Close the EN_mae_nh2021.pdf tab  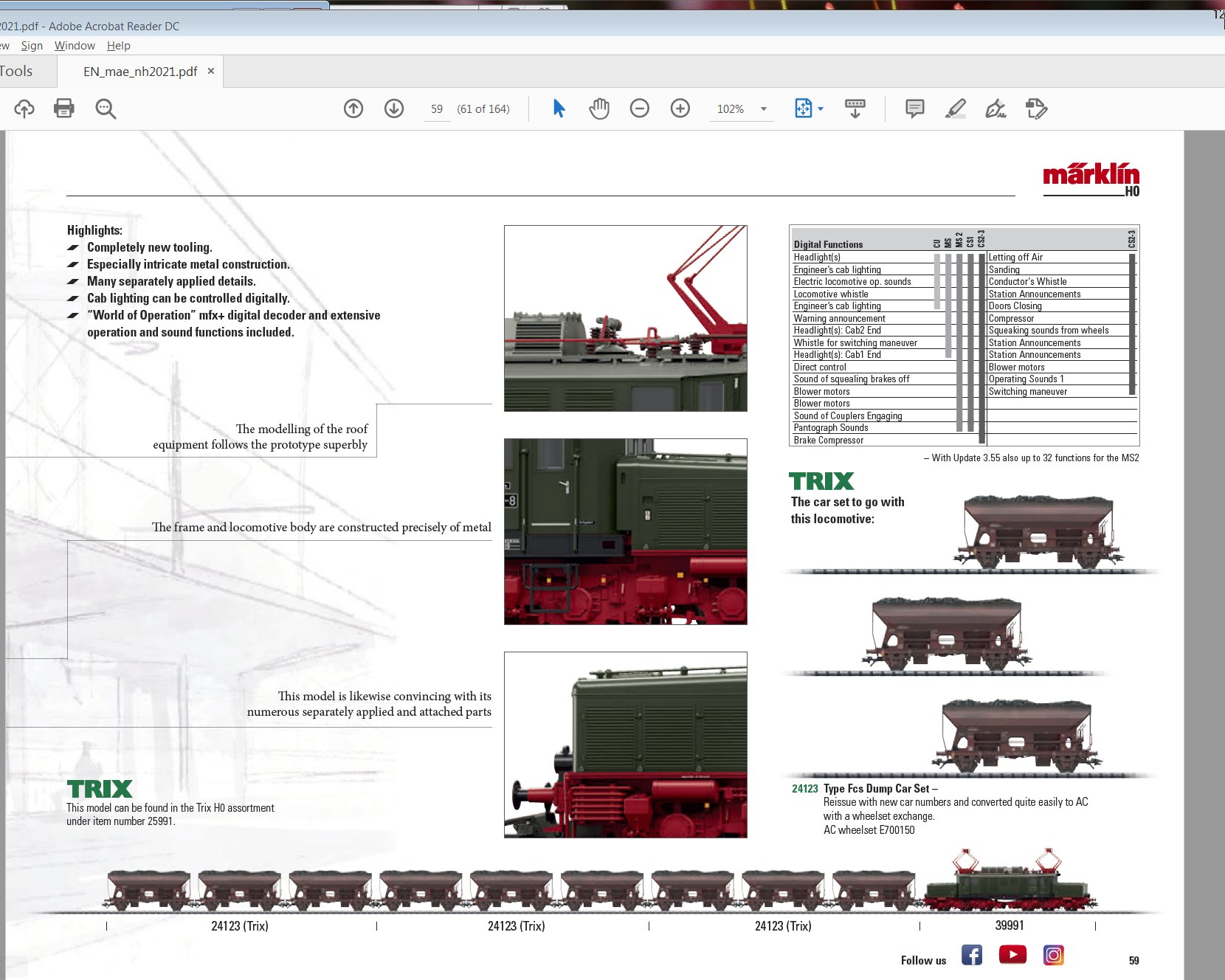click(211, 71)
